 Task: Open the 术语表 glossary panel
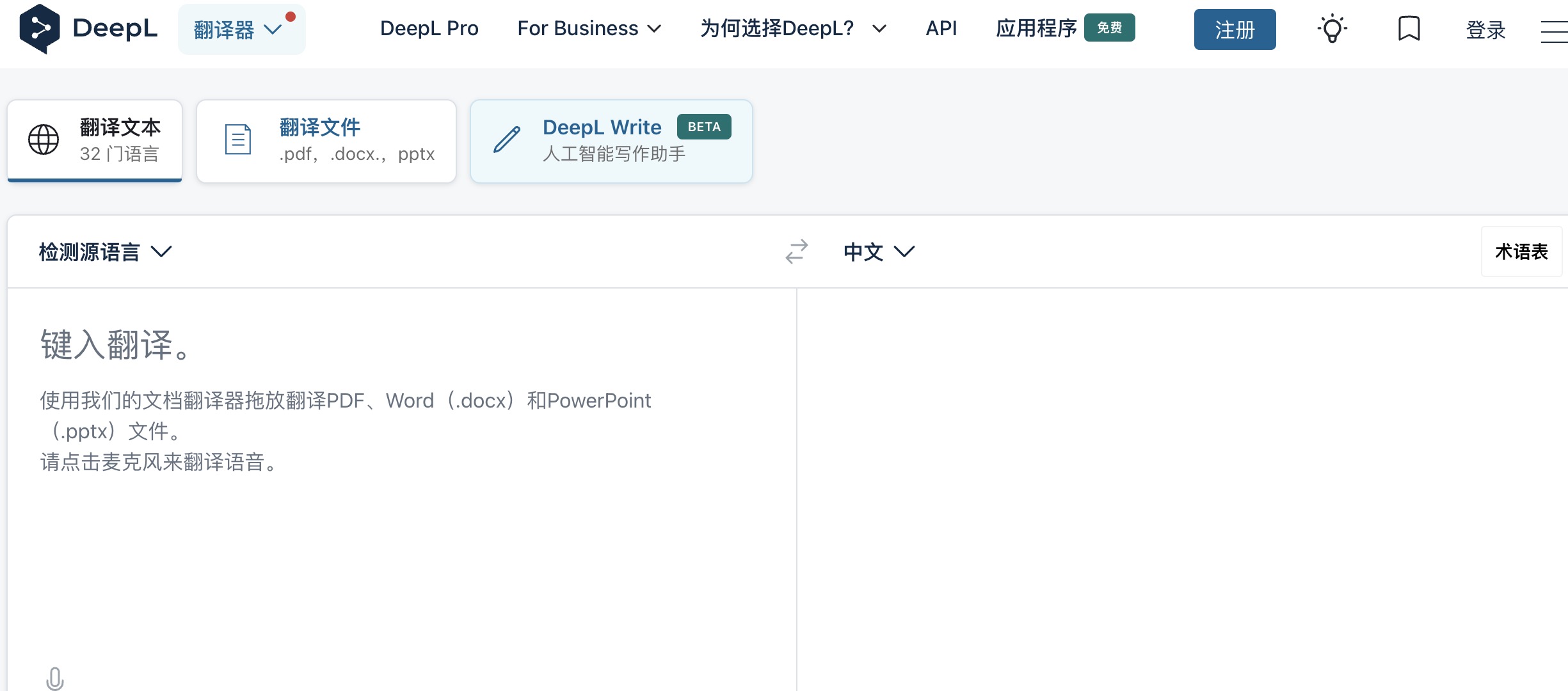pyautogui.click(x=1521, y=251)
